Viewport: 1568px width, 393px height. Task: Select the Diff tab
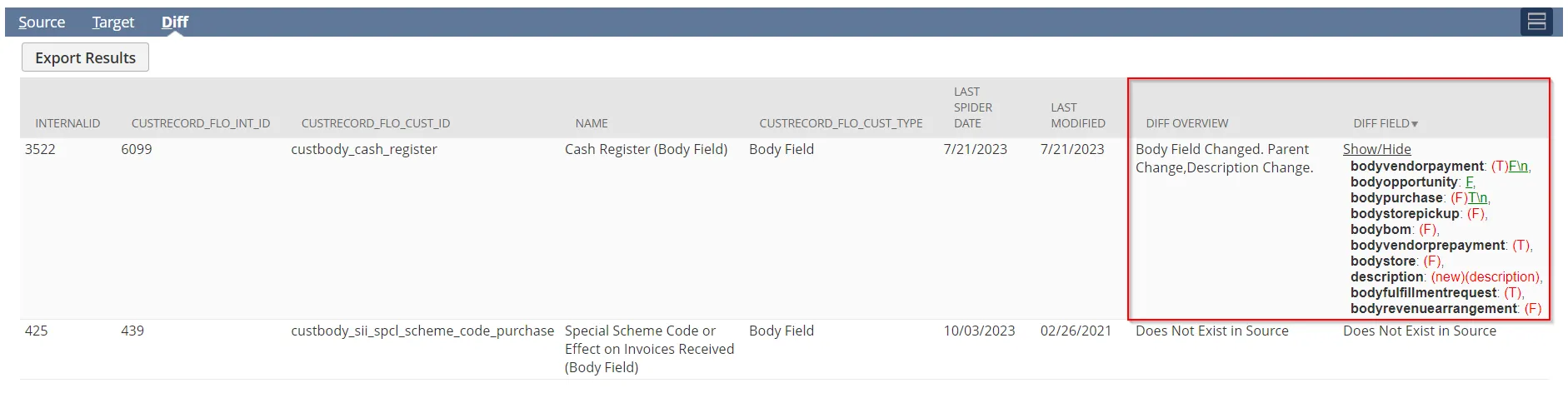pyautogui.click(x=175, y=22)
